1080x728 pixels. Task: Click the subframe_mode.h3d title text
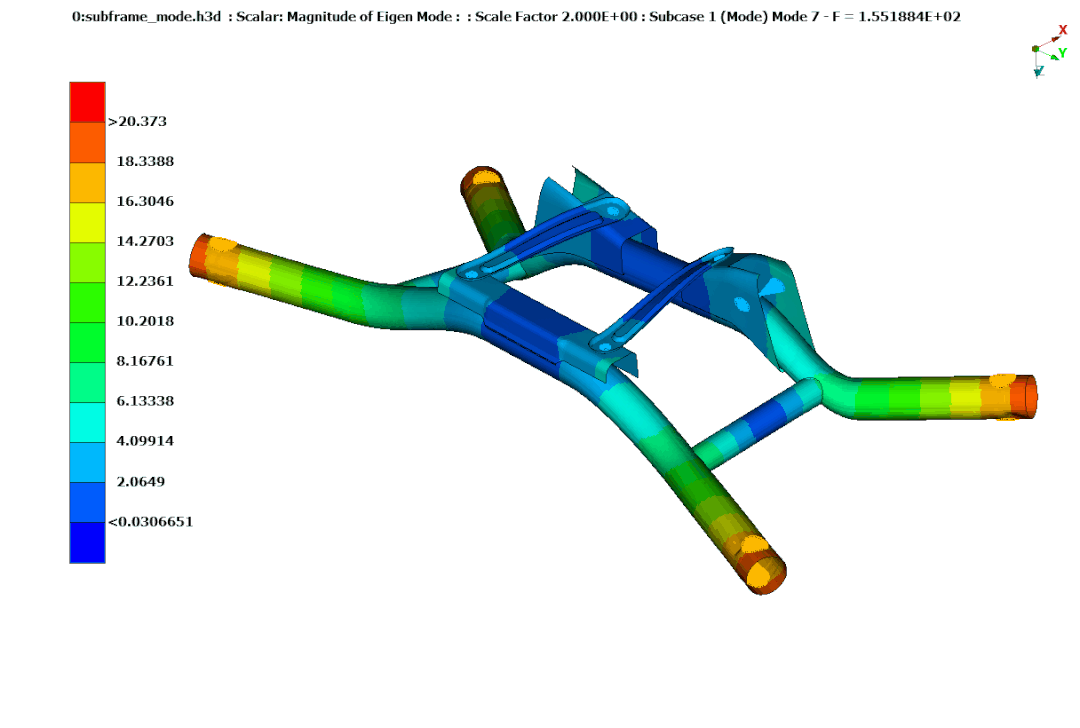coord(147,17)
